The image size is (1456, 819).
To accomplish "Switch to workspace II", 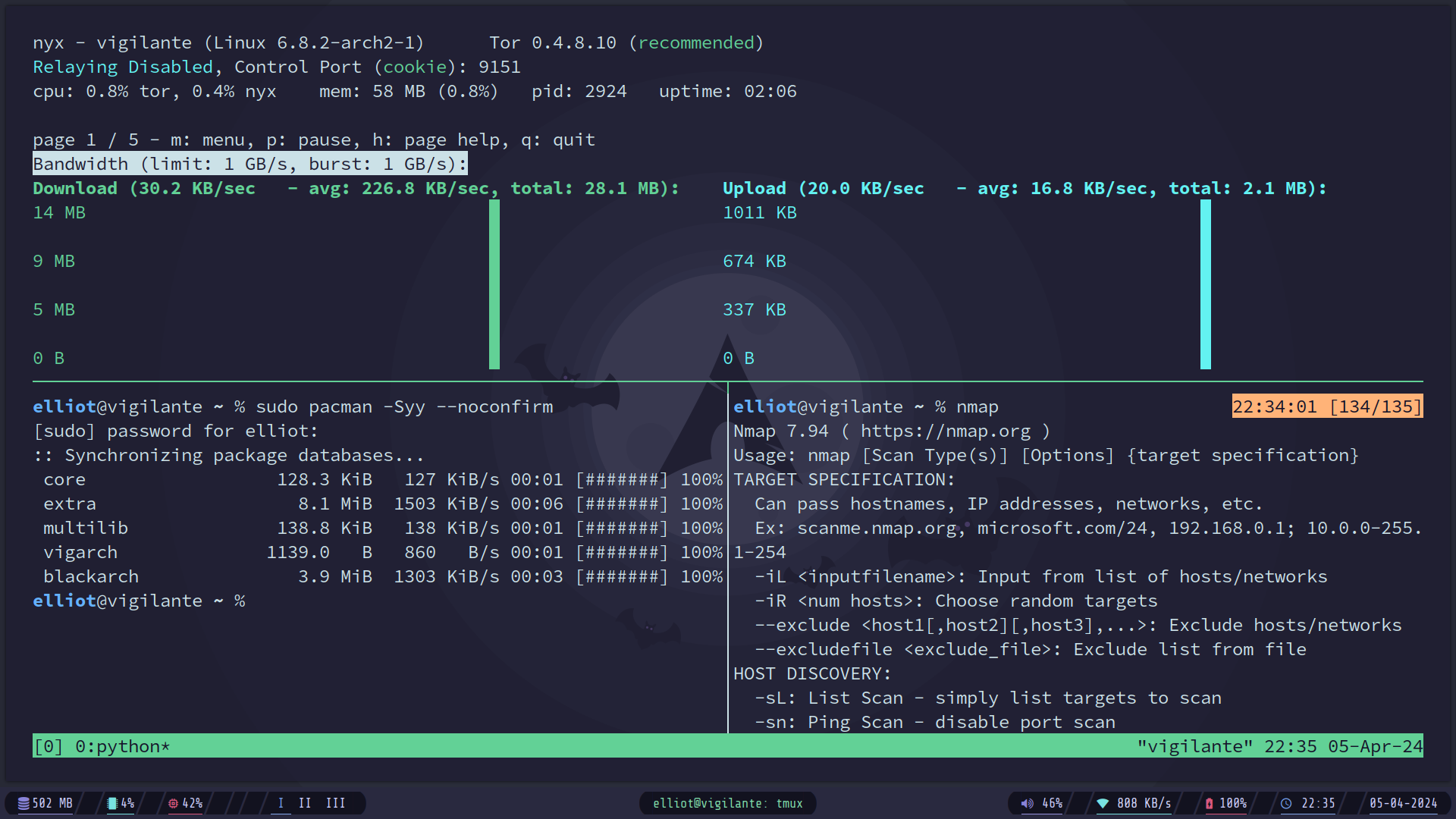I will point(305,803).
